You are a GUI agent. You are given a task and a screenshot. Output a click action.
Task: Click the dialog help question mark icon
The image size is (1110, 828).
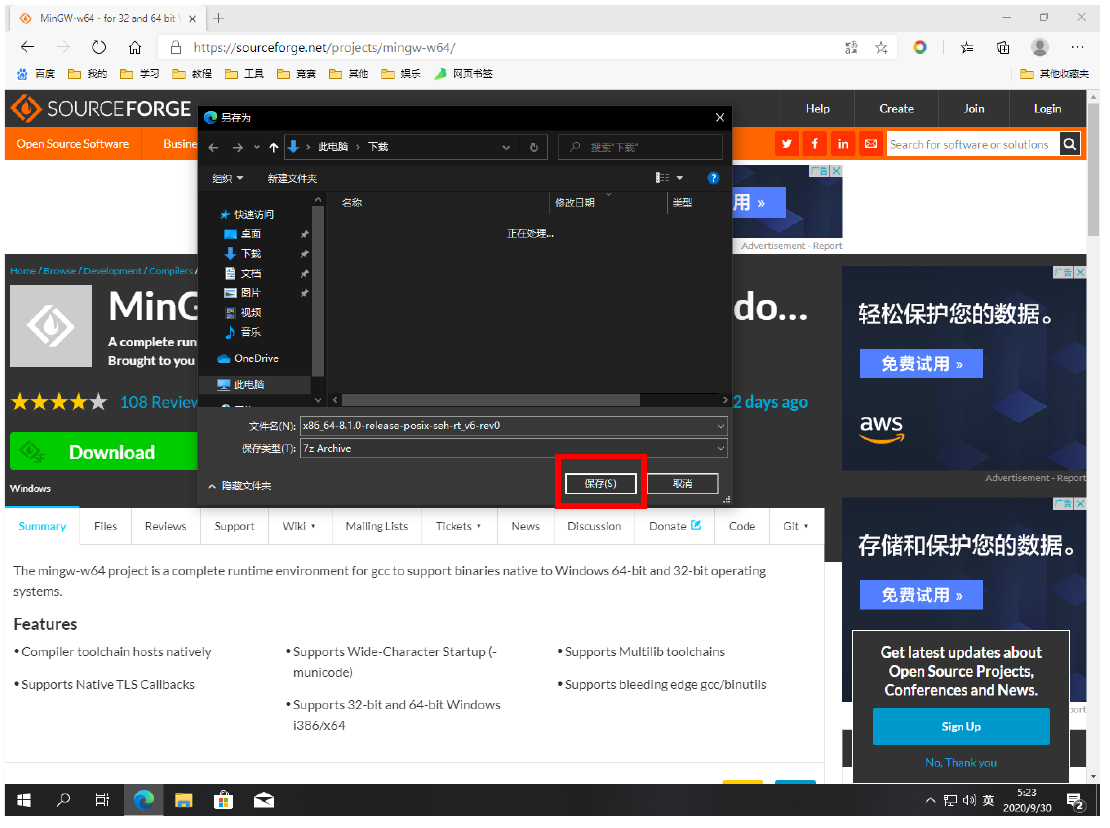(713, 178)
